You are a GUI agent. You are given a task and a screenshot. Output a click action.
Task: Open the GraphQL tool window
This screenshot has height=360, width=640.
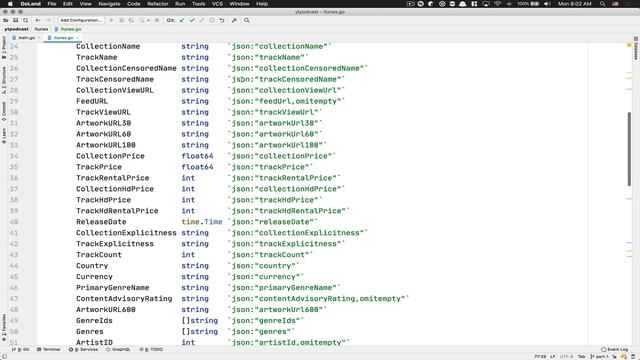pyautogui.click(x=118, y=349)
